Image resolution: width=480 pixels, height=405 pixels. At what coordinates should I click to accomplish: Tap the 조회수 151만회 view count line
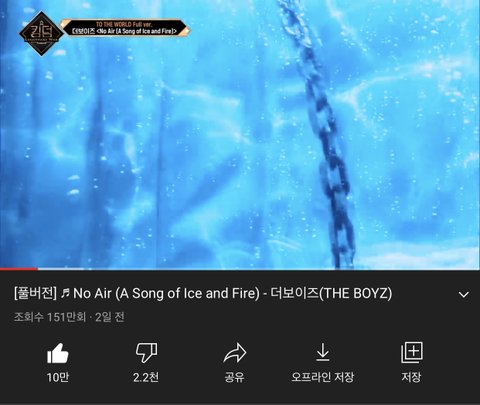point(69,317)
